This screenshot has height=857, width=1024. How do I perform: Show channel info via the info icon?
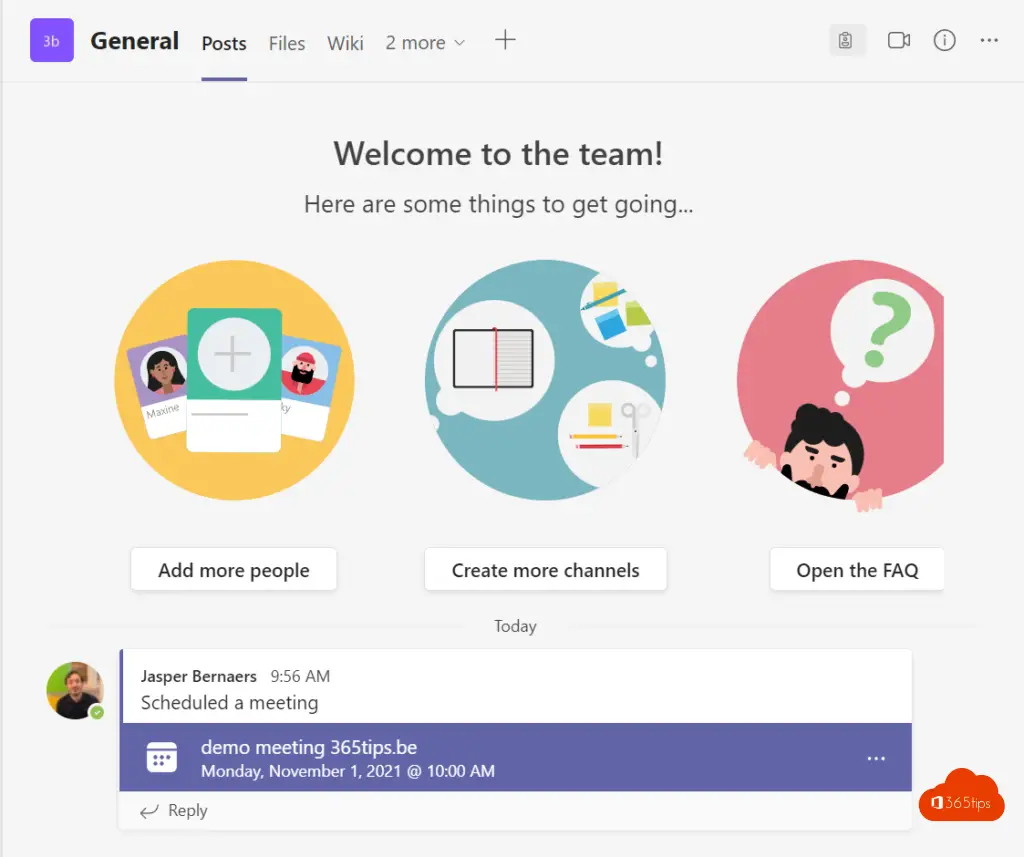tap(944, 41)
